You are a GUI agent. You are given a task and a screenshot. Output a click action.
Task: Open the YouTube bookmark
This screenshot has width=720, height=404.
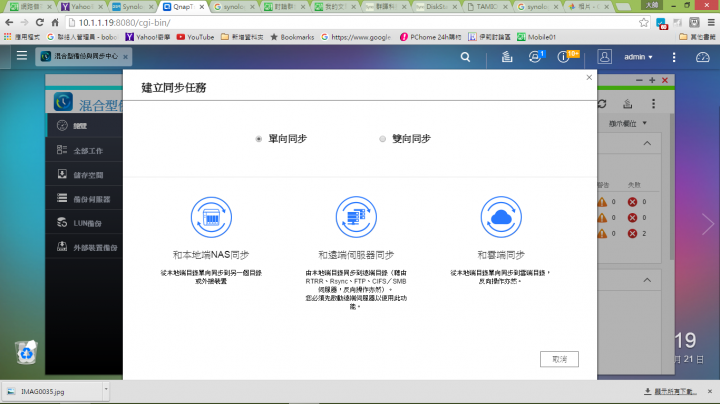click(196, 37)
